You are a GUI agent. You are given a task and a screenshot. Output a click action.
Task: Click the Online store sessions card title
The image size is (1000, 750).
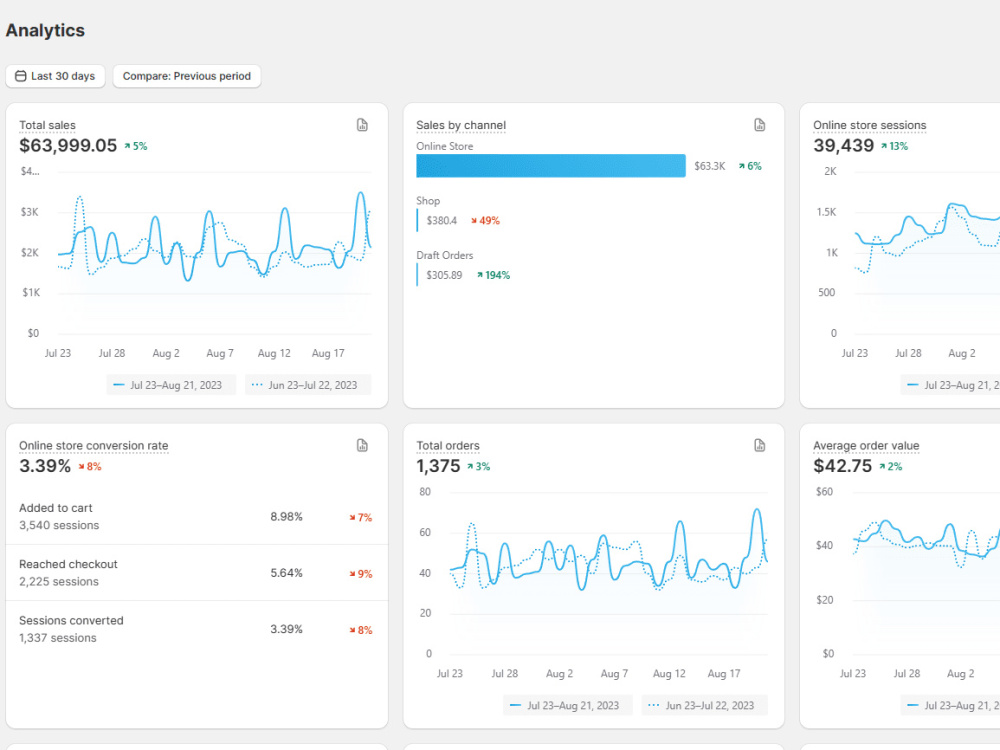coord(869,125)
